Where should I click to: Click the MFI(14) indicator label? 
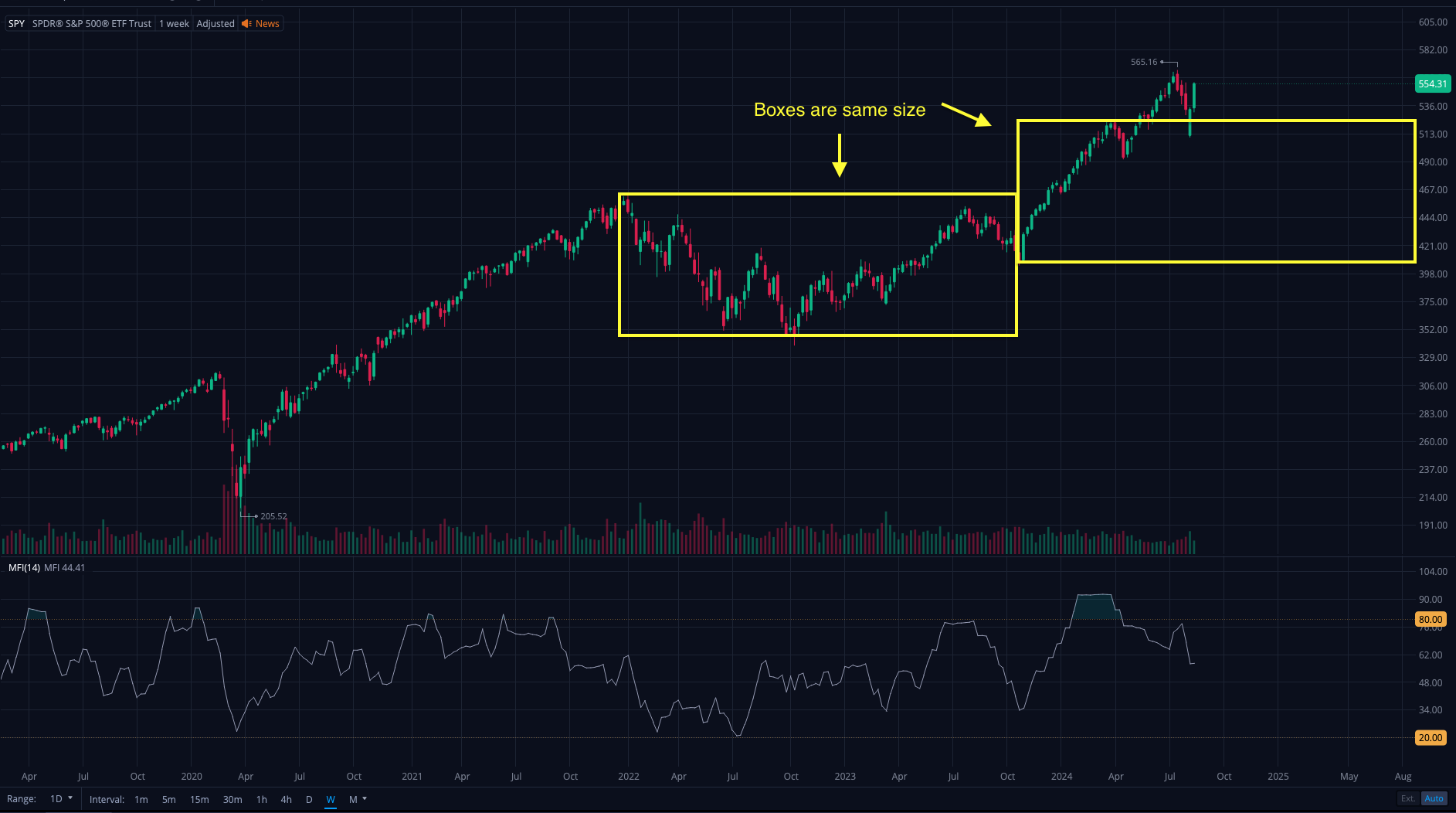(24, 568)
